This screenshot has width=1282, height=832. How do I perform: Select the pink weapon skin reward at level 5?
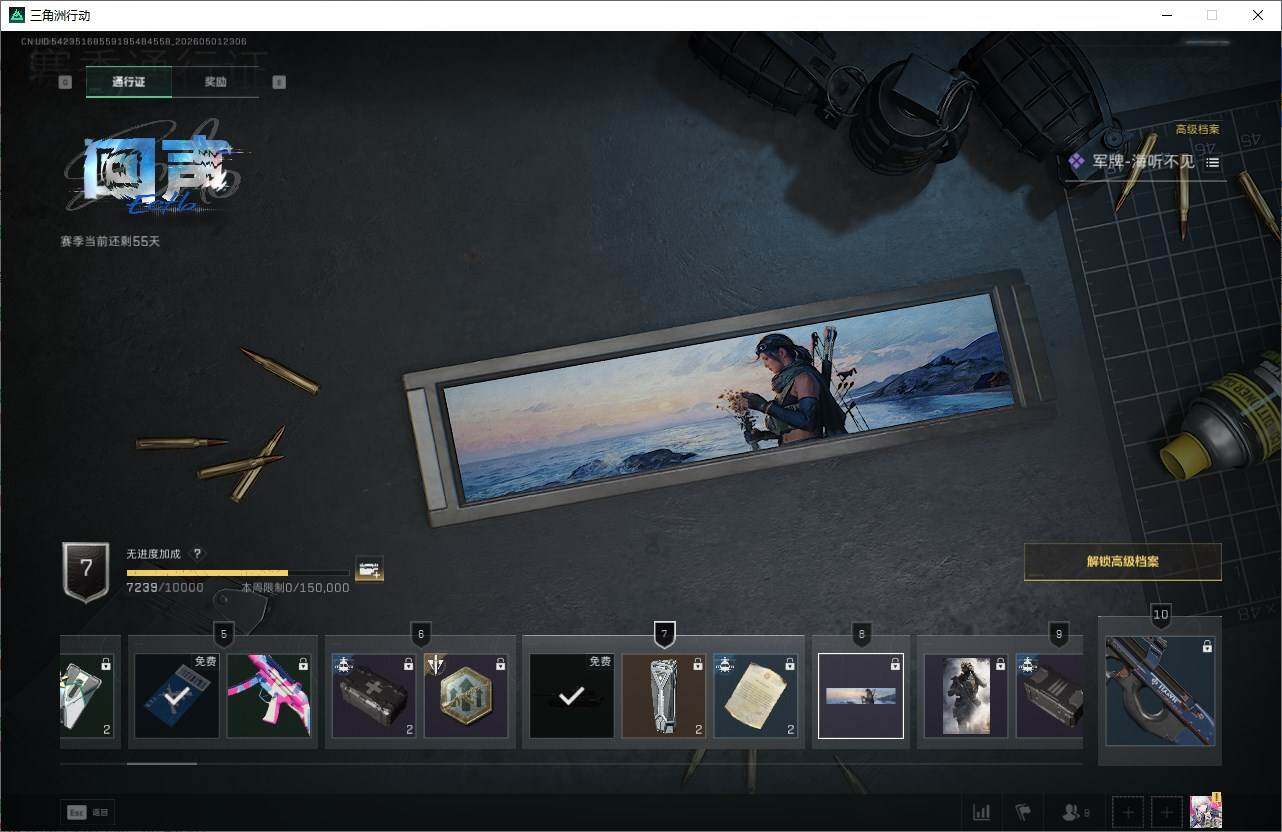click(269, 696)
